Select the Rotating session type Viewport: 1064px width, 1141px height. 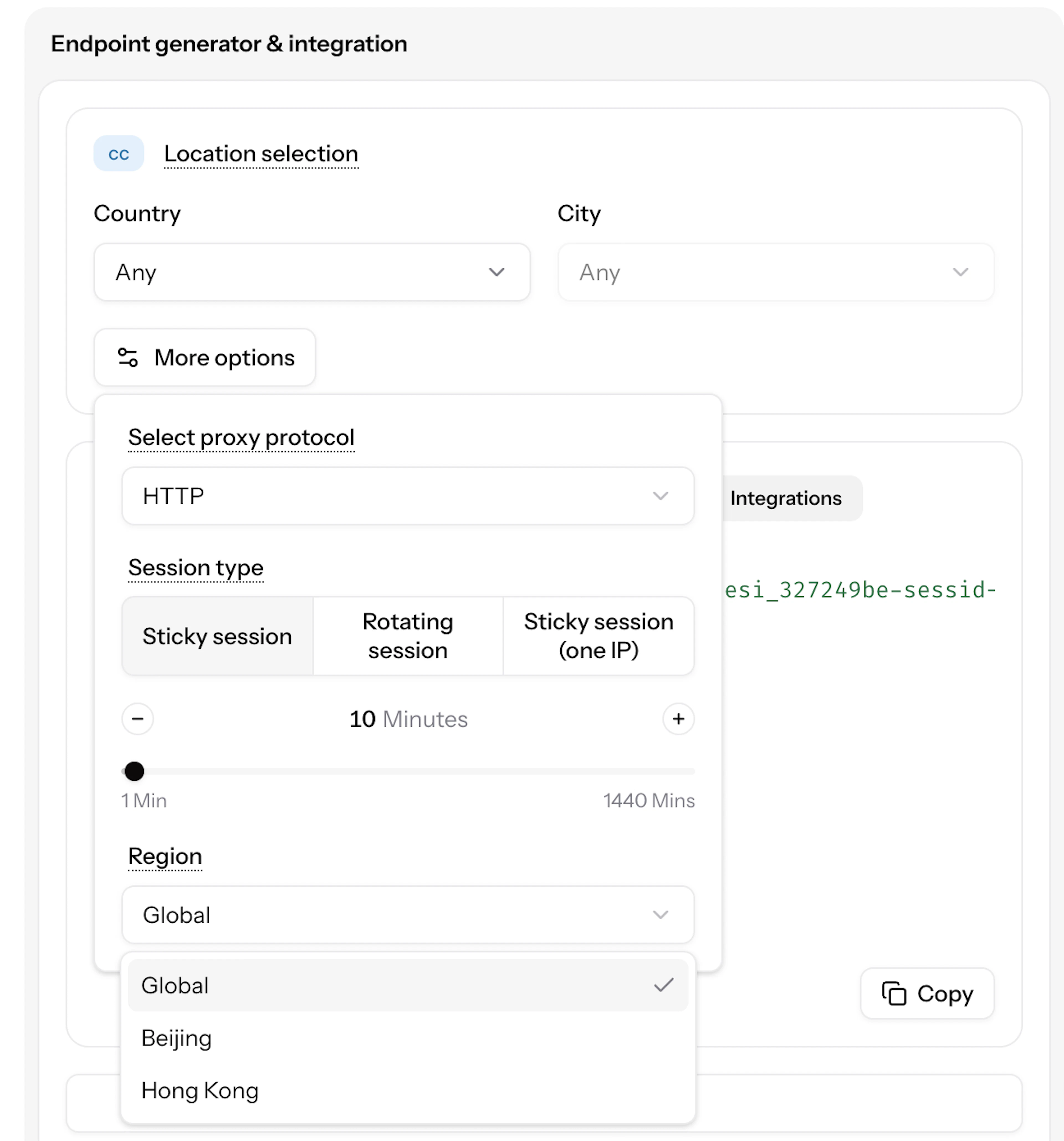click(408, 636)
